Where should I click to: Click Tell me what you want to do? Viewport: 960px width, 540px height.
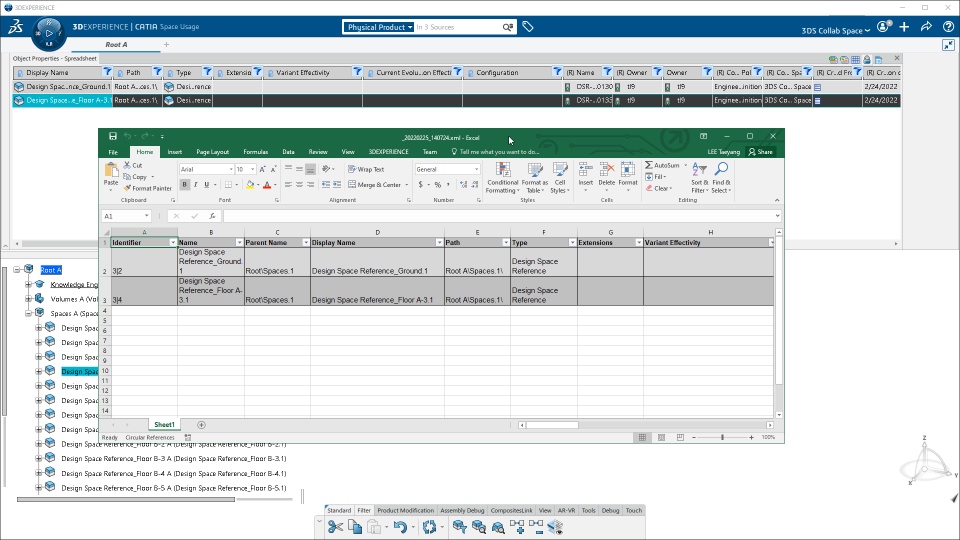point(495,152)
